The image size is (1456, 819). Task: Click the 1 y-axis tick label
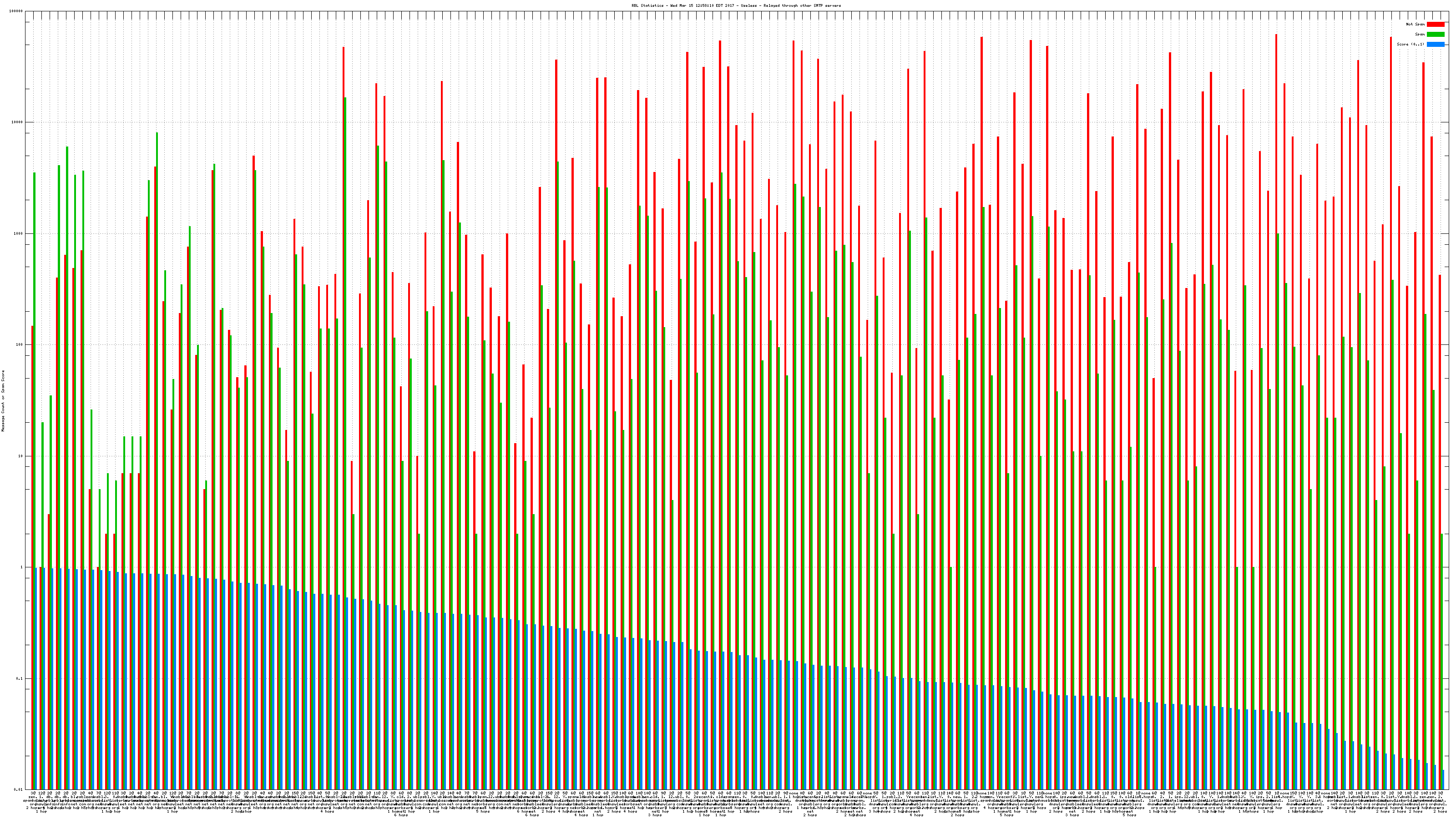(x=22, y=567)
